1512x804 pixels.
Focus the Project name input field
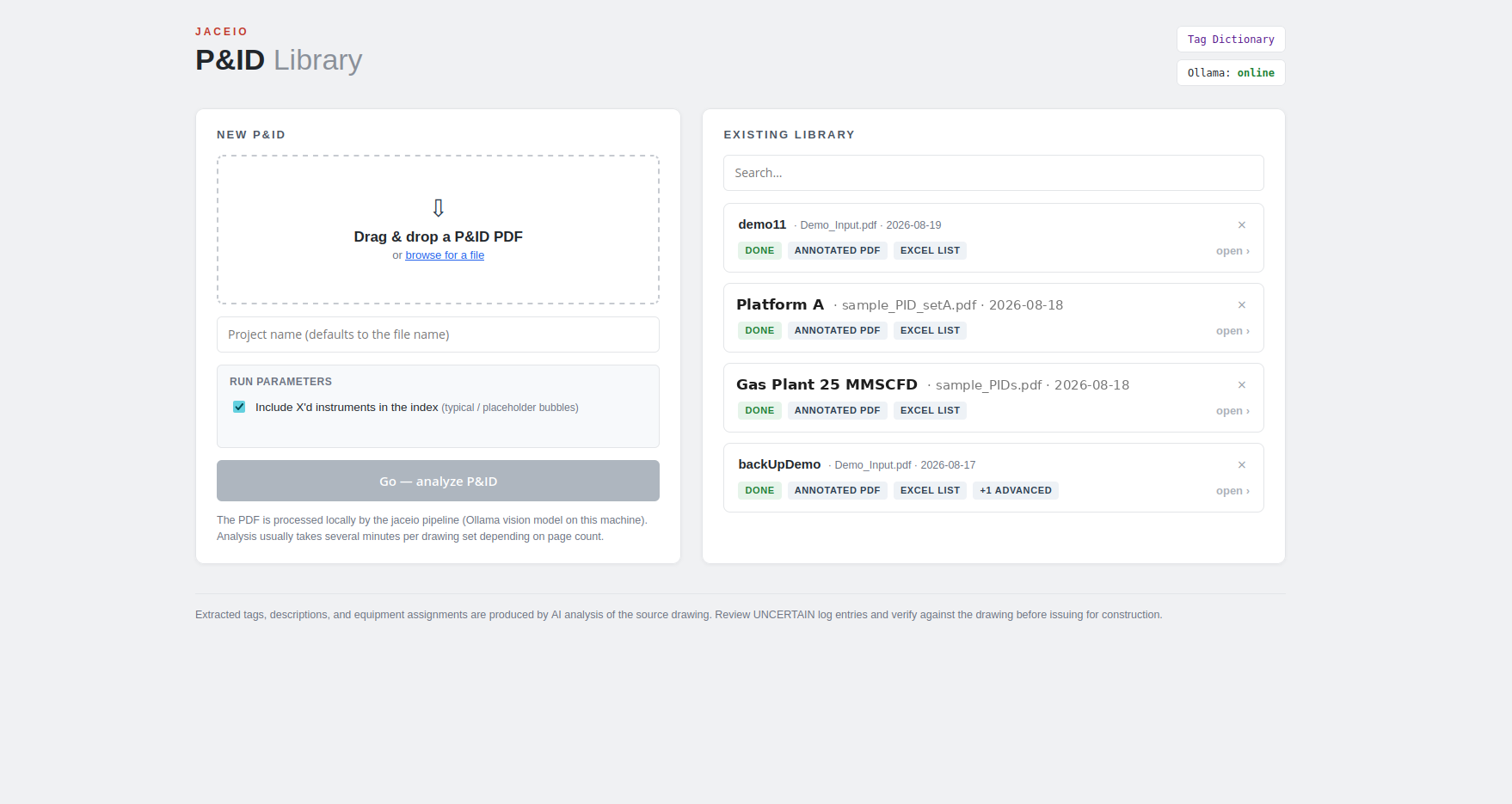(438, 334)
